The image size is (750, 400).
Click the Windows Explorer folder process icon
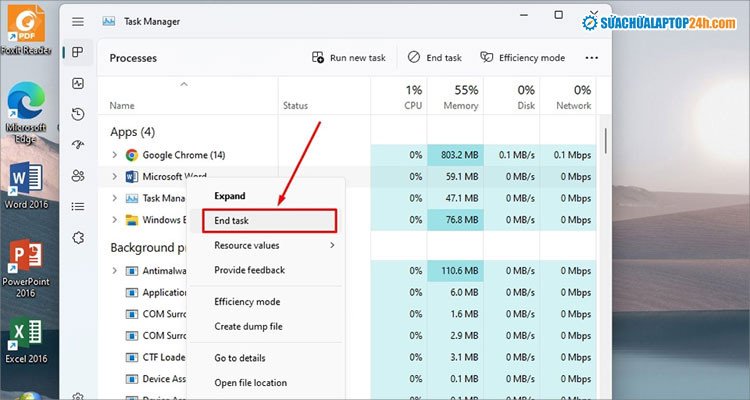(x=132, y=220)
